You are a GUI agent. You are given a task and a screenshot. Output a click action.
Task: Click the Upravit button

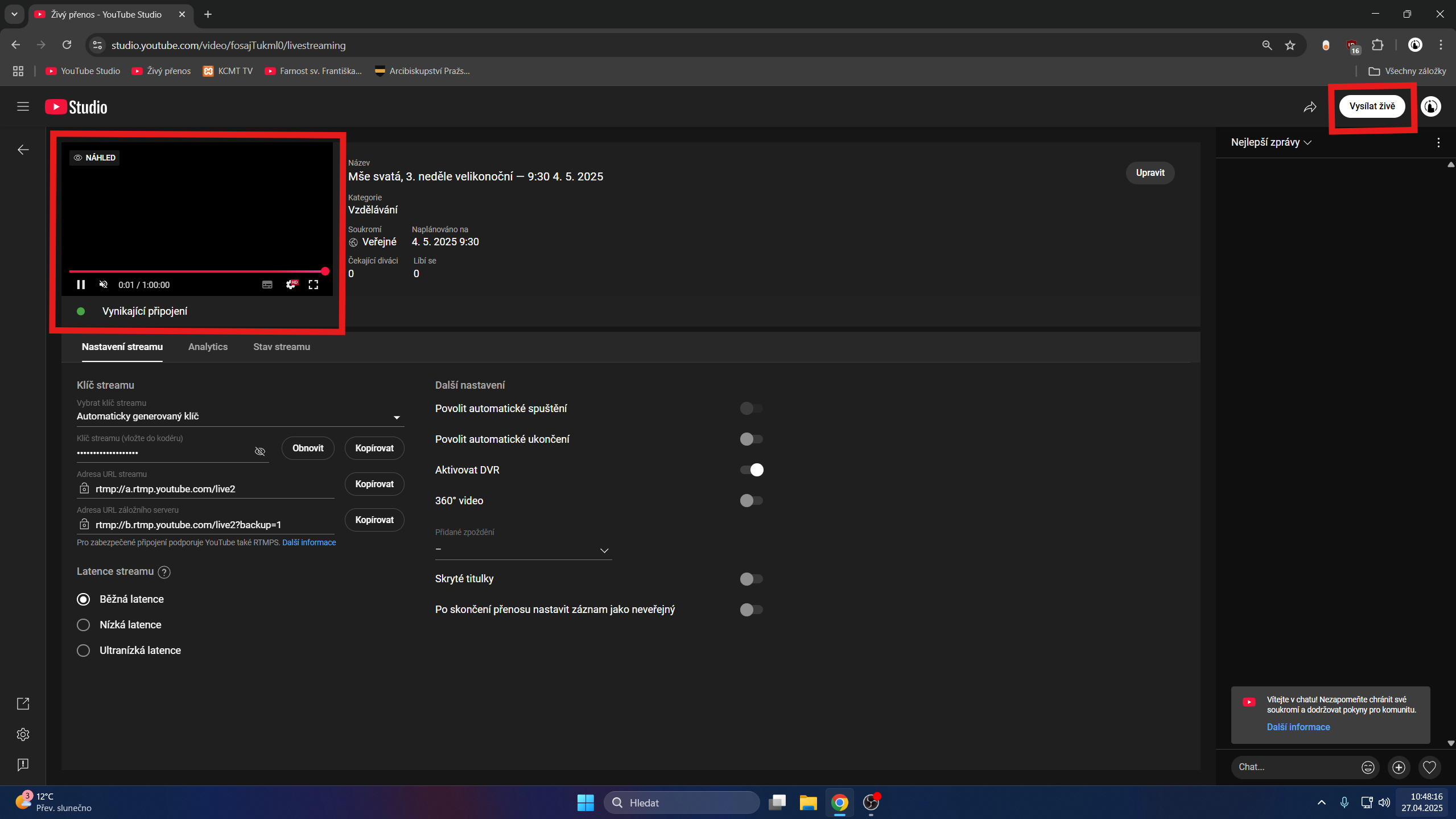click(1150, 173)
